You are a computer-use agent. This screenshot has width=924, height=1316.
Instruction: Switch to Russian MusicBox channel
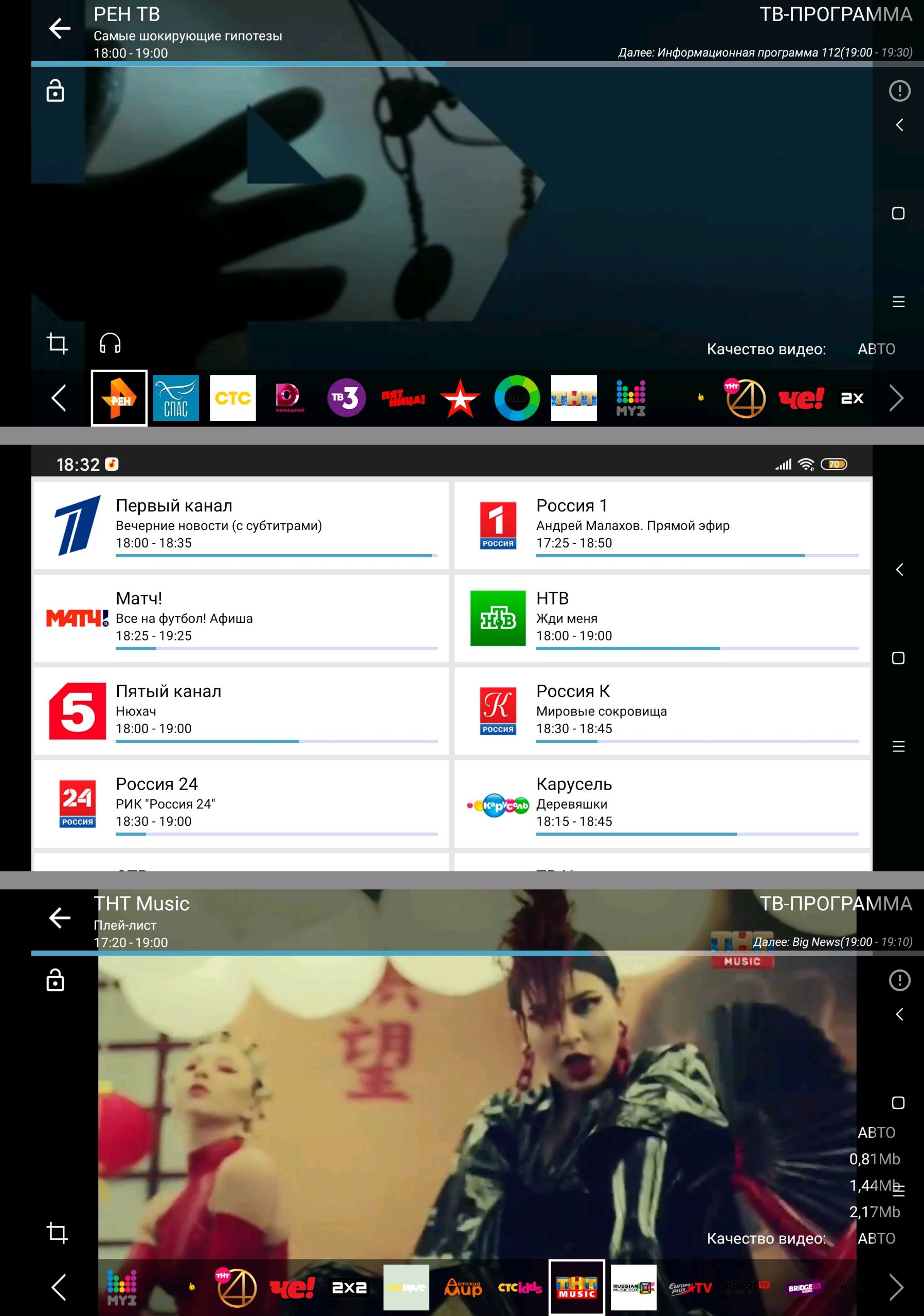(x=633, y=1287)
